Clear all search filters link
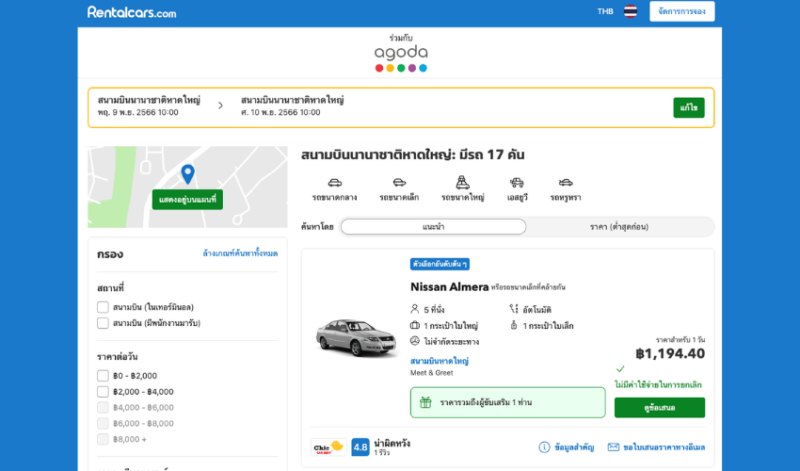The height and width of the screenshot is (471, 800). point(240,254)
